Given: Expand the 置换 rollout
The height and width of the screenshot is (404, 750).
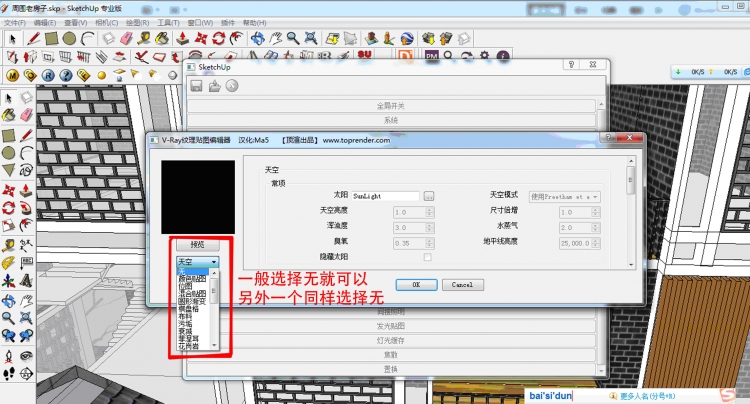Looking at the screenshot, I should point(391,369).
